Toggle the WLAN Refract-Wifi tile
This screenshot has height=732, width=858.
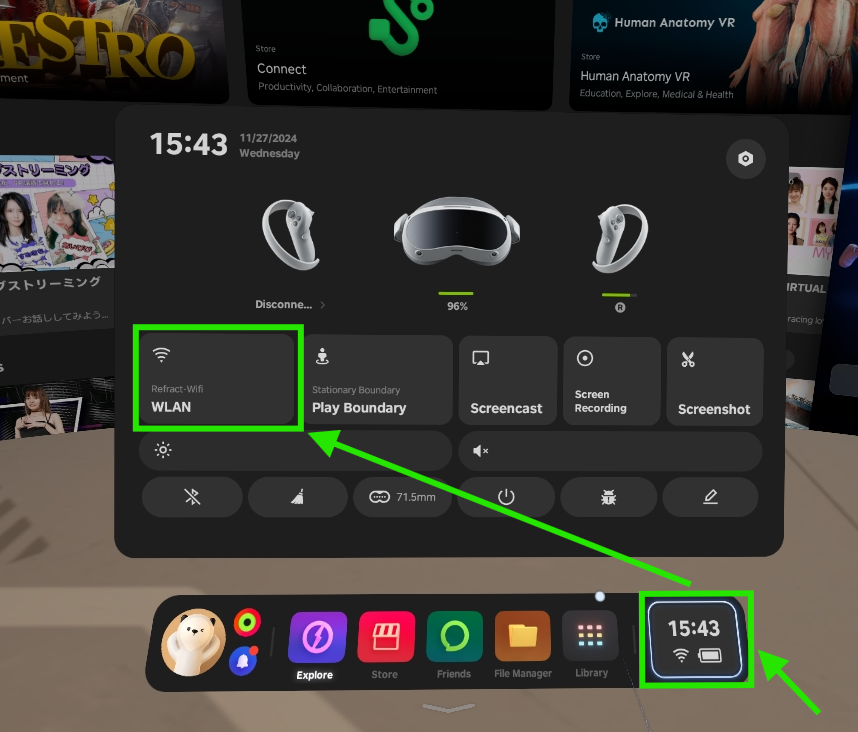(217, 379)
